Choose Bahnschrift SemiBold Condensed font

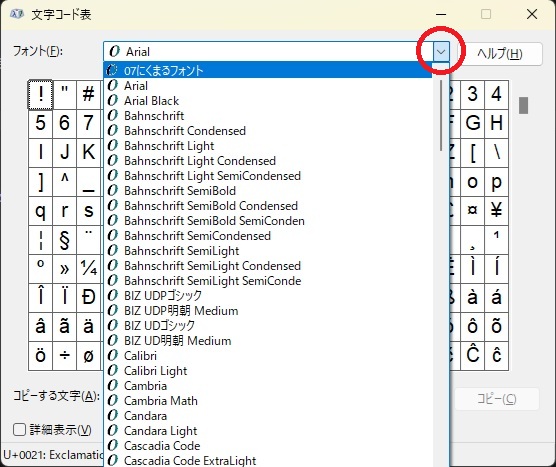click(268, 206)
